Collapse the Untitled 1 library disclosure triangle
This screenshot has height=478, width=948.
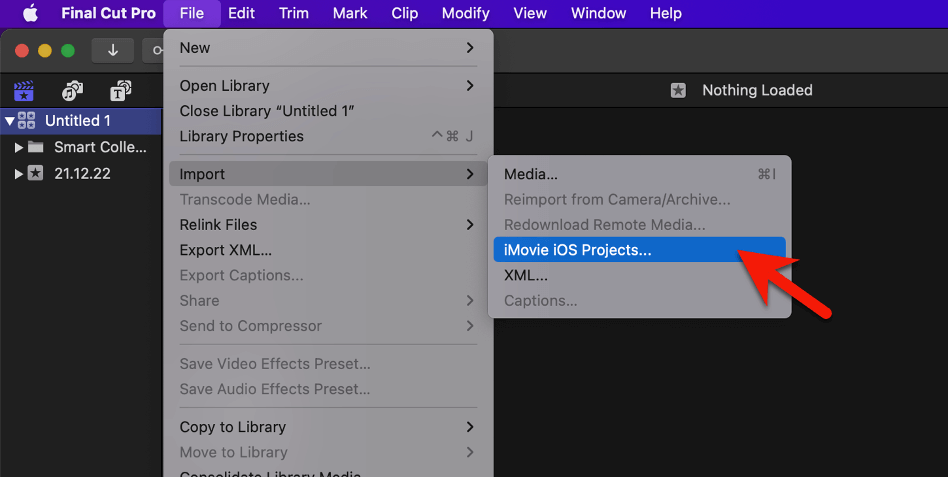tap(10, 121)
